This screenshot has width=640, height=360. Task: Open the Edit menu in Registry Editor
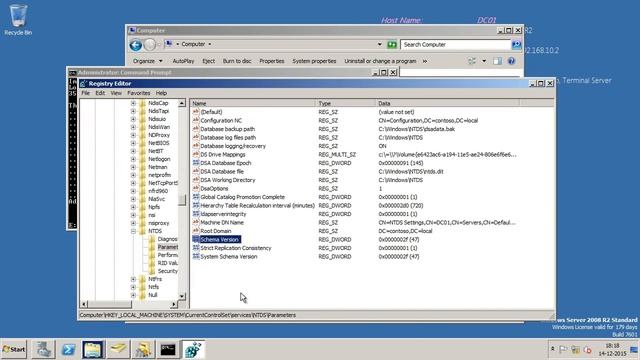[x=100, y=93]
